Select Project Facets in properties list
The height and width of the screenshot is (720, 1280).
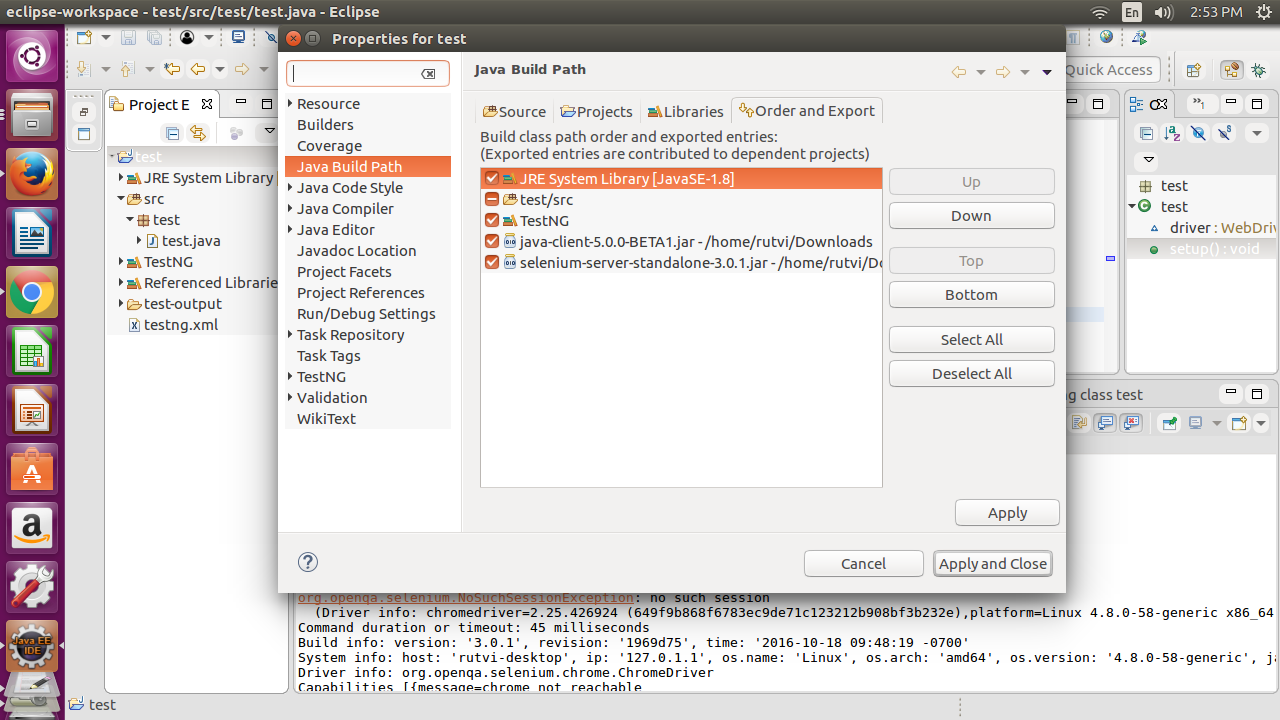point(344,271)
